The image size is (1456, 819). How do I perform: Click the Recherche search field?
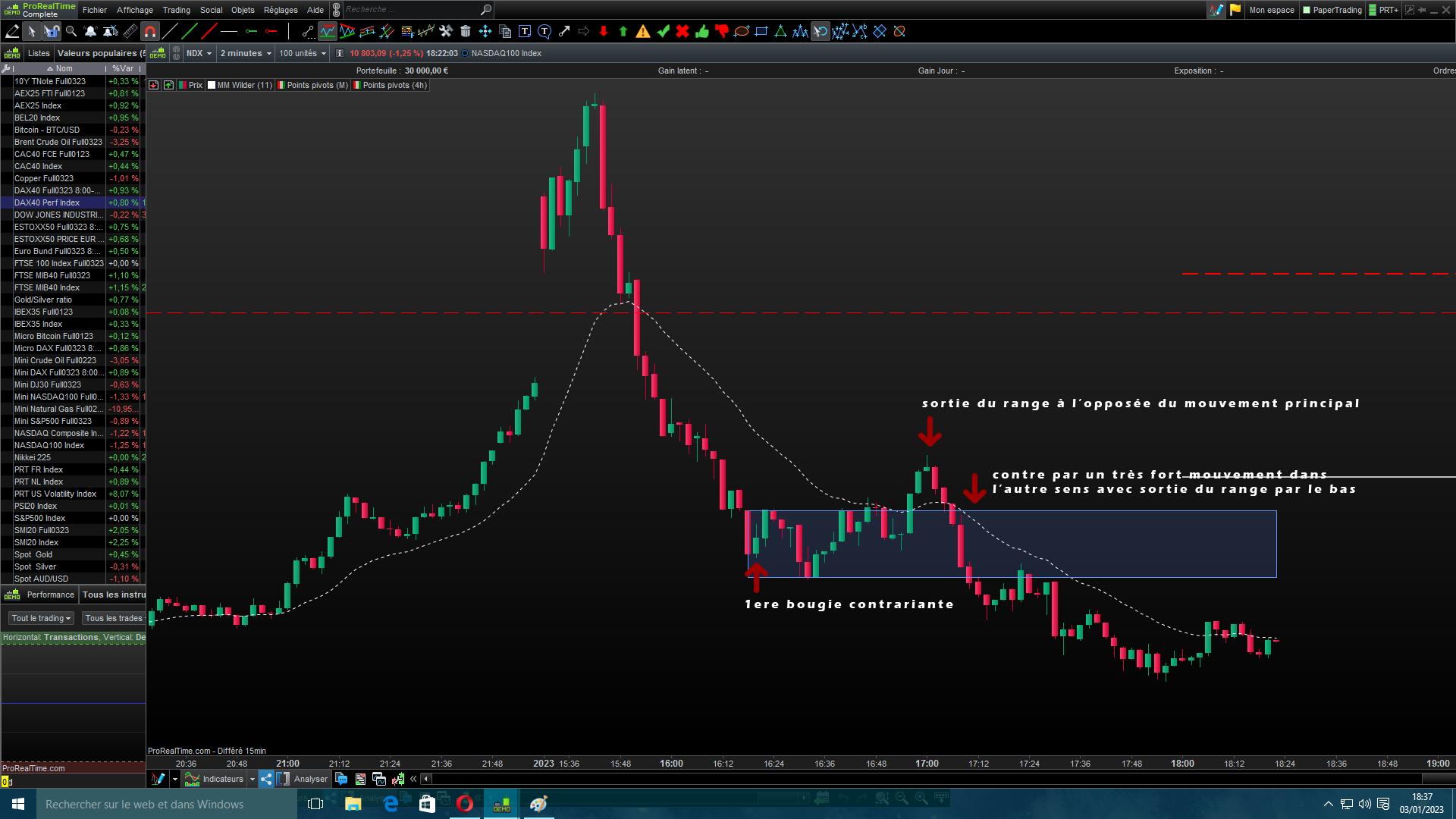click(409, 10)
